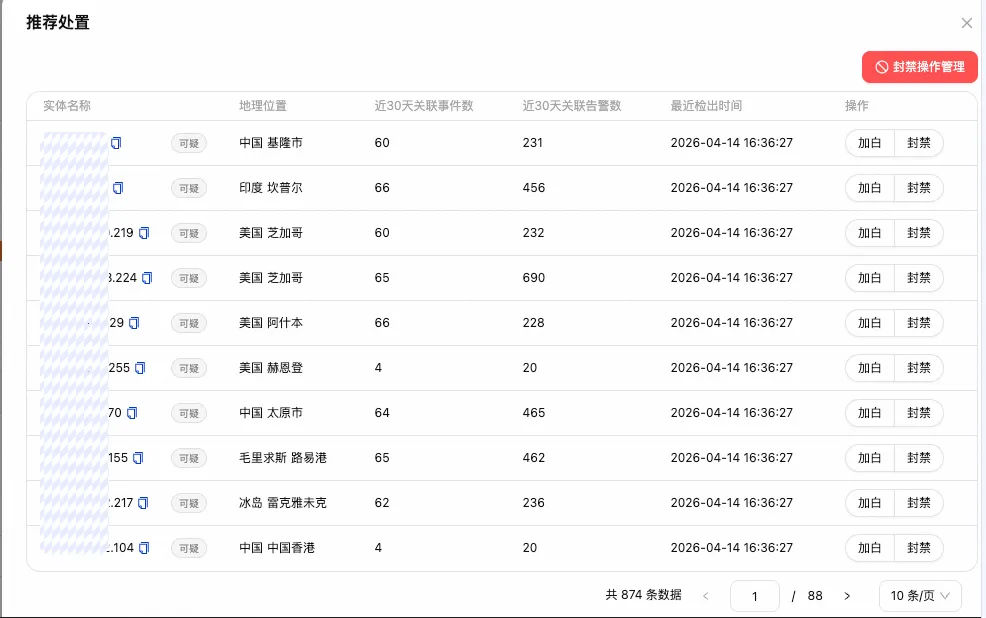The width and height of the screenshot is (986, 618).
Task: Select the alert count 690
Action: tap(534, 278)
